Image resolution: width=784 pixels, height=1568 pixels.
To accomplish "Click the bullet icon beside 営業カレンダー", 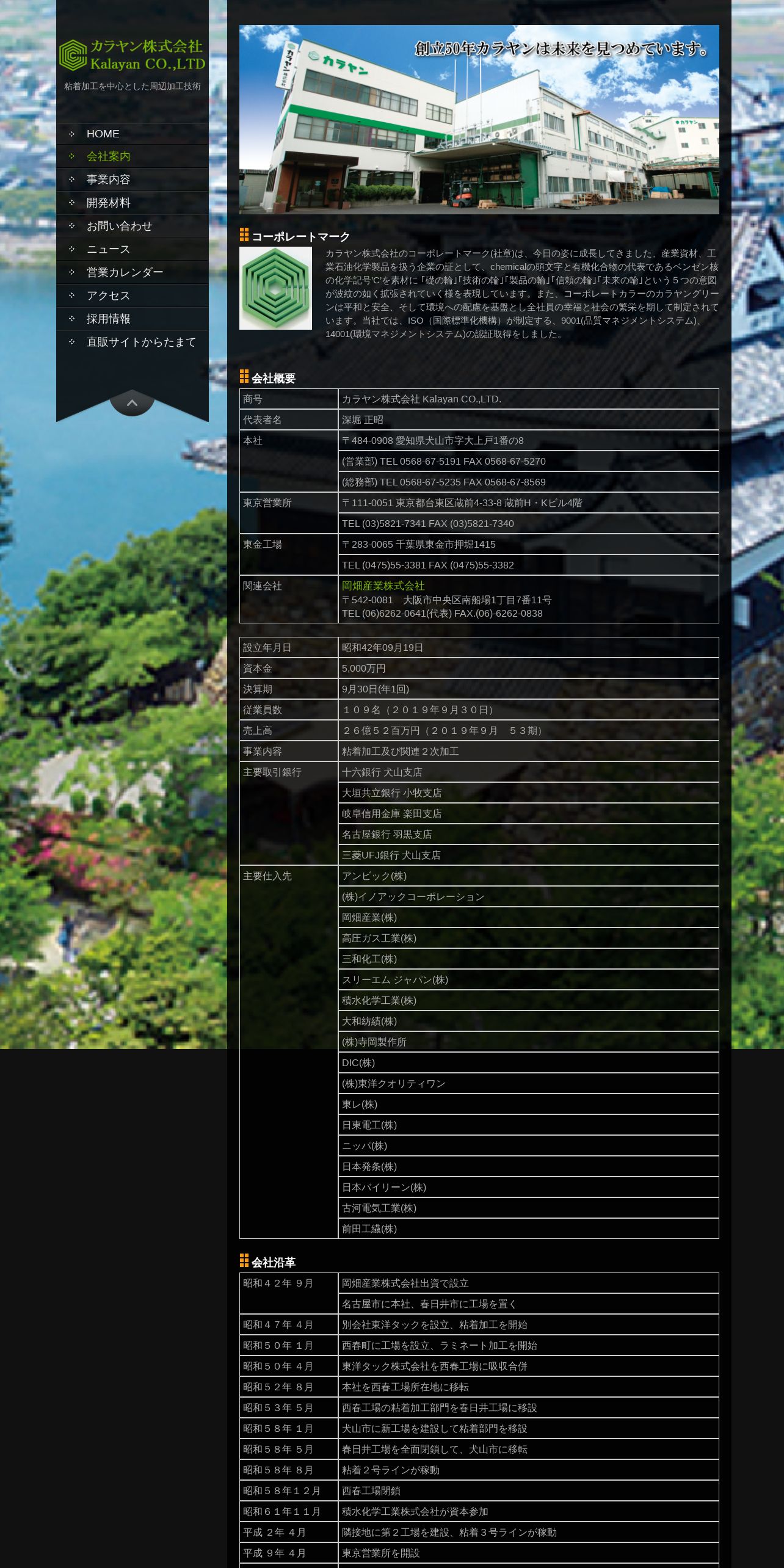I will [x=71, y=272].
